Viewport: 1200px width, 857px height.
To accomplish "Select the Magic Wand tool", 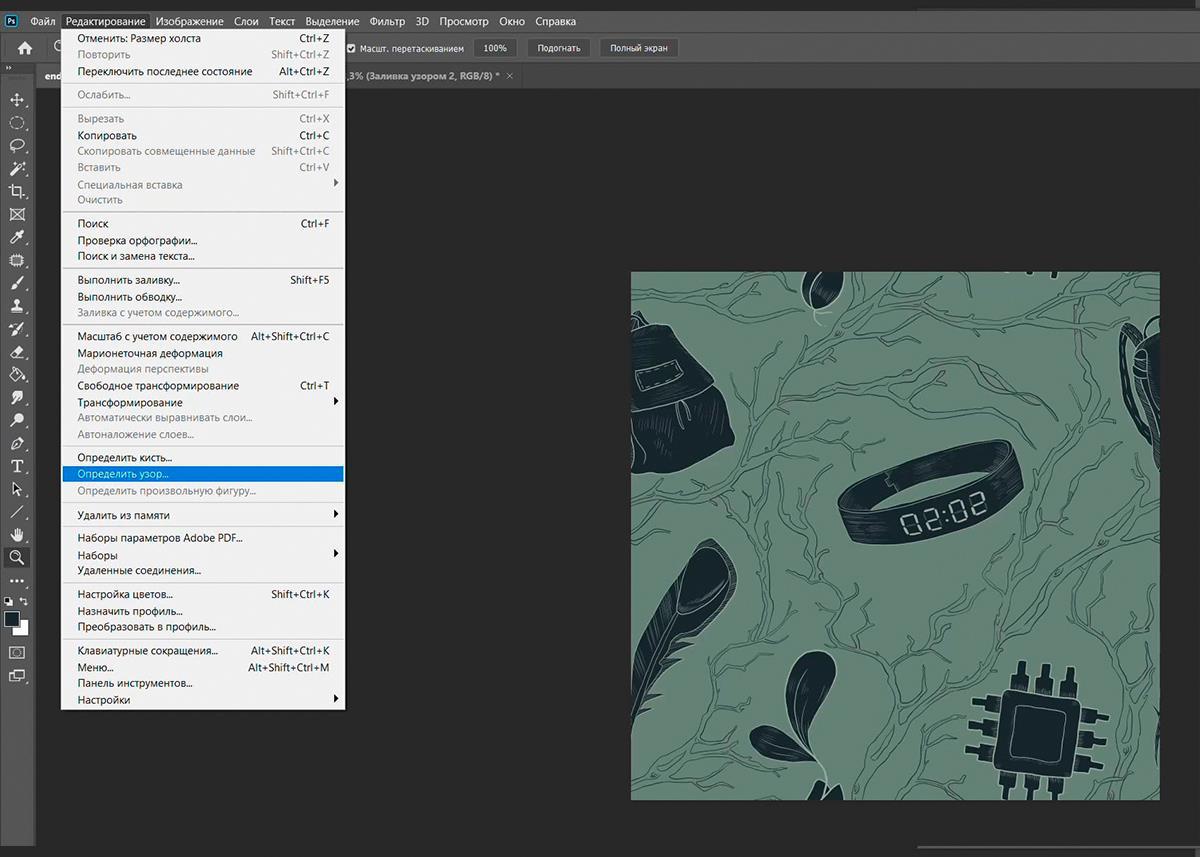I will pyautogui.click(x=17, y=168).
